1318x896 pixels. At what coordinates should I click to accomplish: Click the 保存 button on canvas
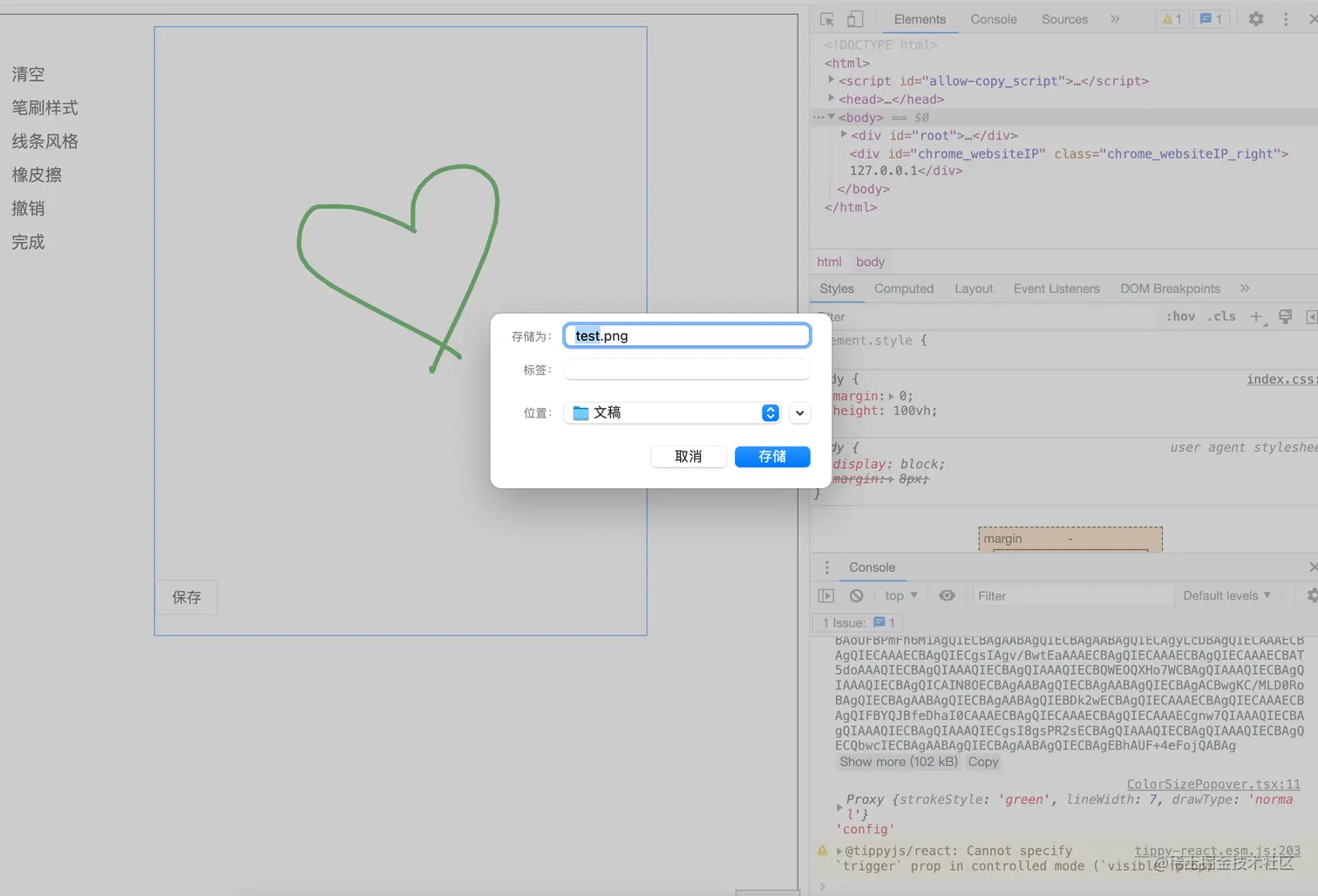[187, 597]
